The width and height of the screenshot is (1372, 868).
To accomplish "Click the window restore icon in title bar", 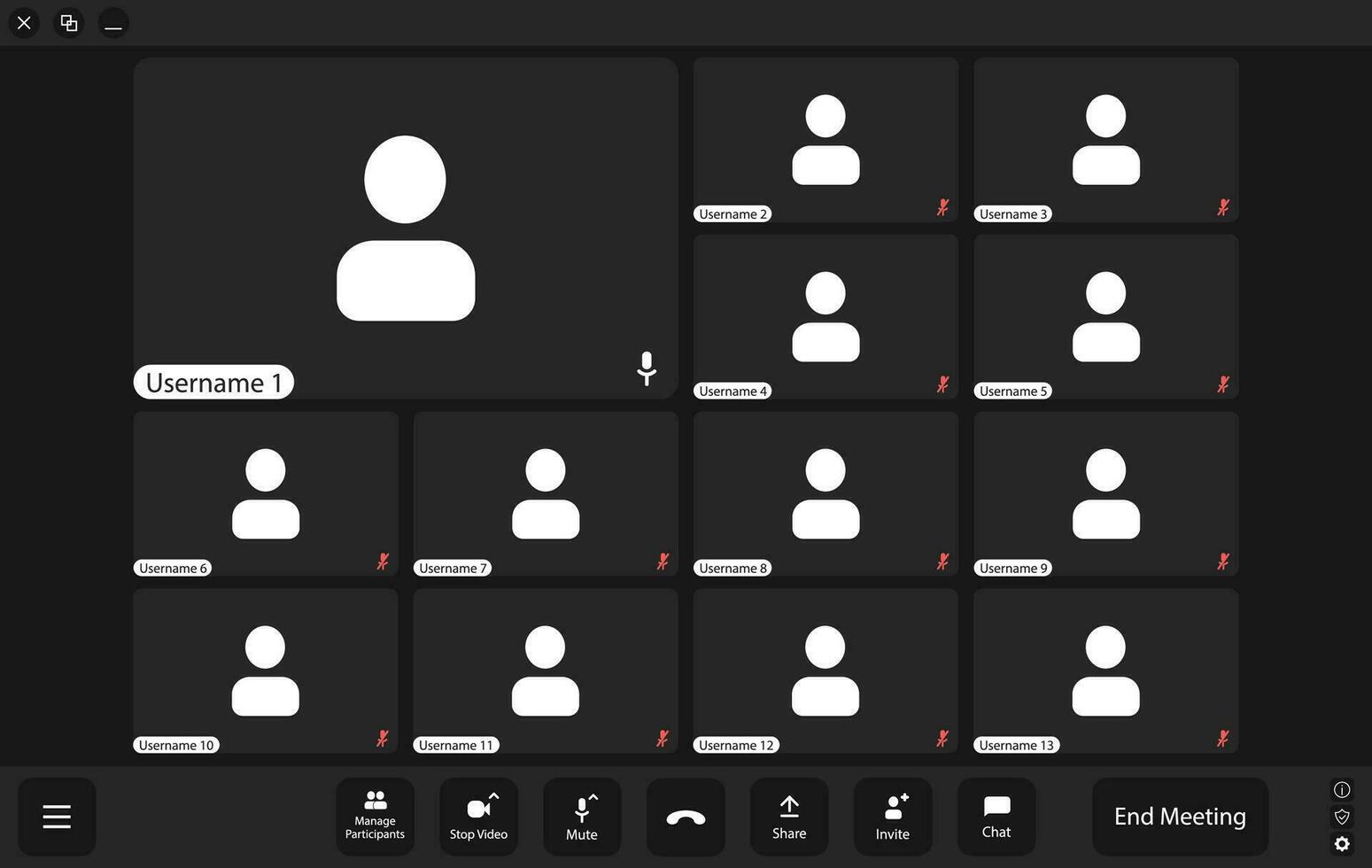I will pyautogui.click(x=68, y=23).
